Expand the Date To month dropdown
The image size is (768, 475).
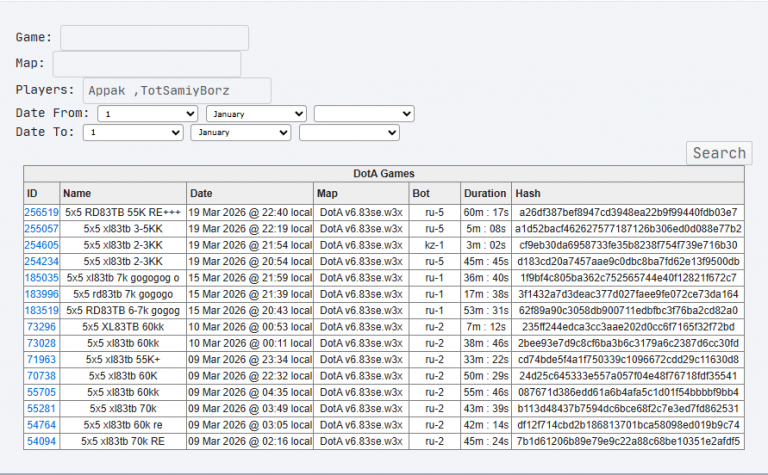coord(241,133)
